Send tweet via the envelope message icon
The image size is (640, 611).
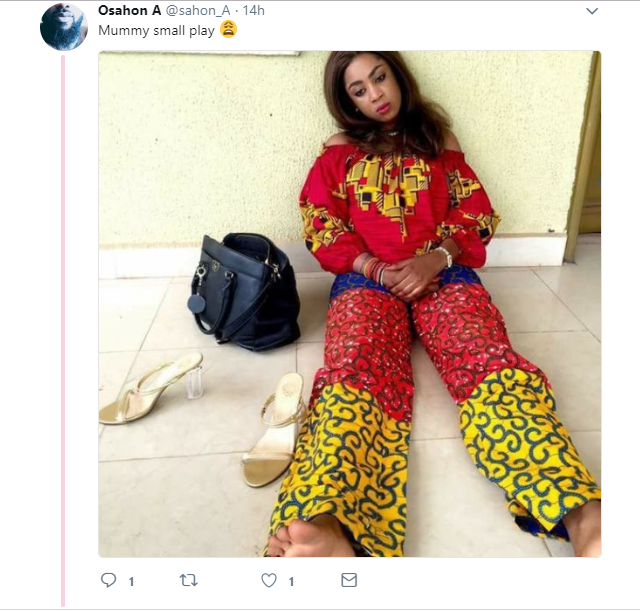click(348, 580)
